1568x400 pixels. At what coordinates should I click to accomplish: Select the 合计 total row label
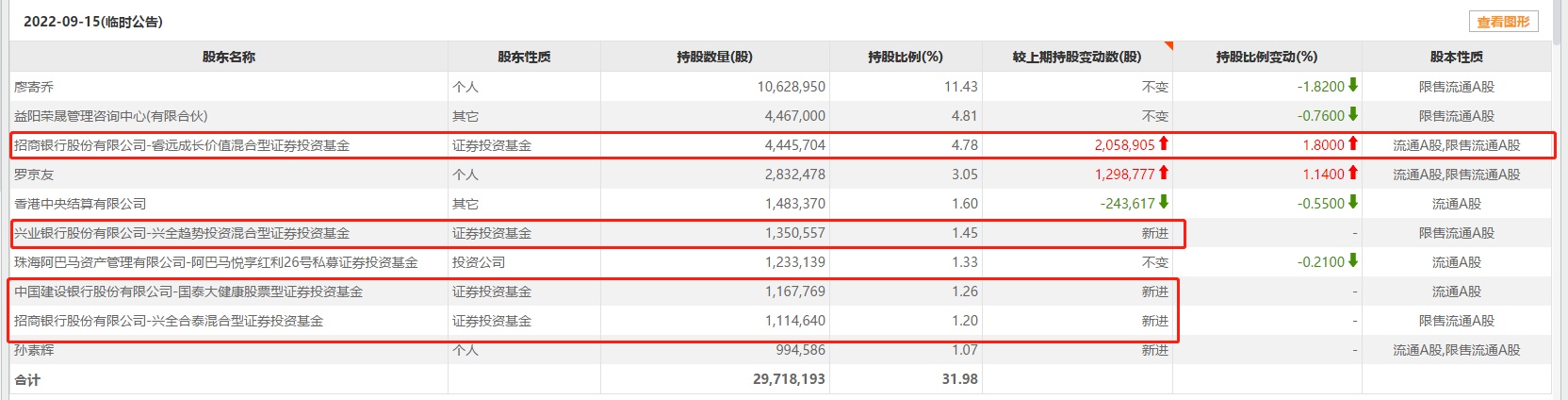(27, 379)
